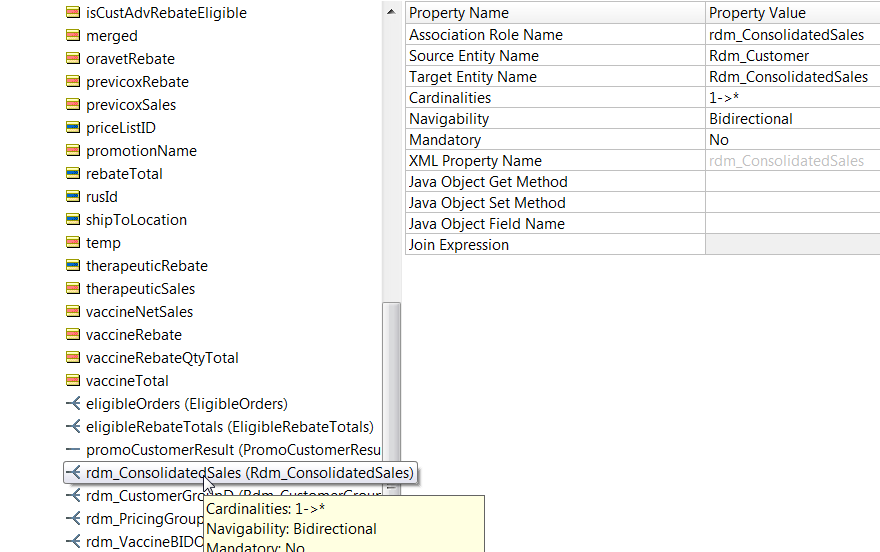Image resolution: width=880 pixels, height=552 pixels.
Task: Select the vaccineRebateQtyTotal attribute
Action: [162, 358]
